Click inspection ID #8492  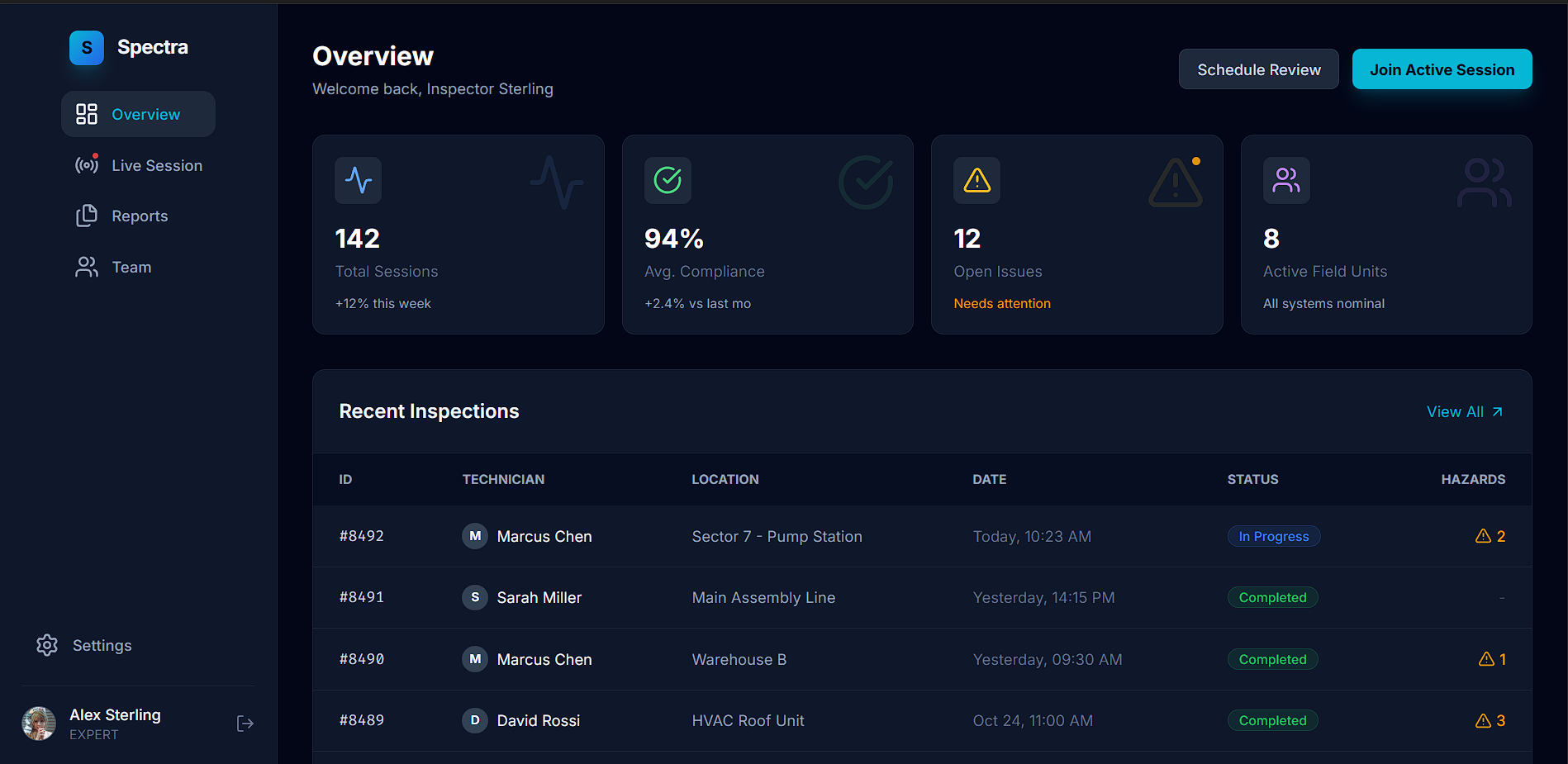pyautogui.click(x=362, y=536)
